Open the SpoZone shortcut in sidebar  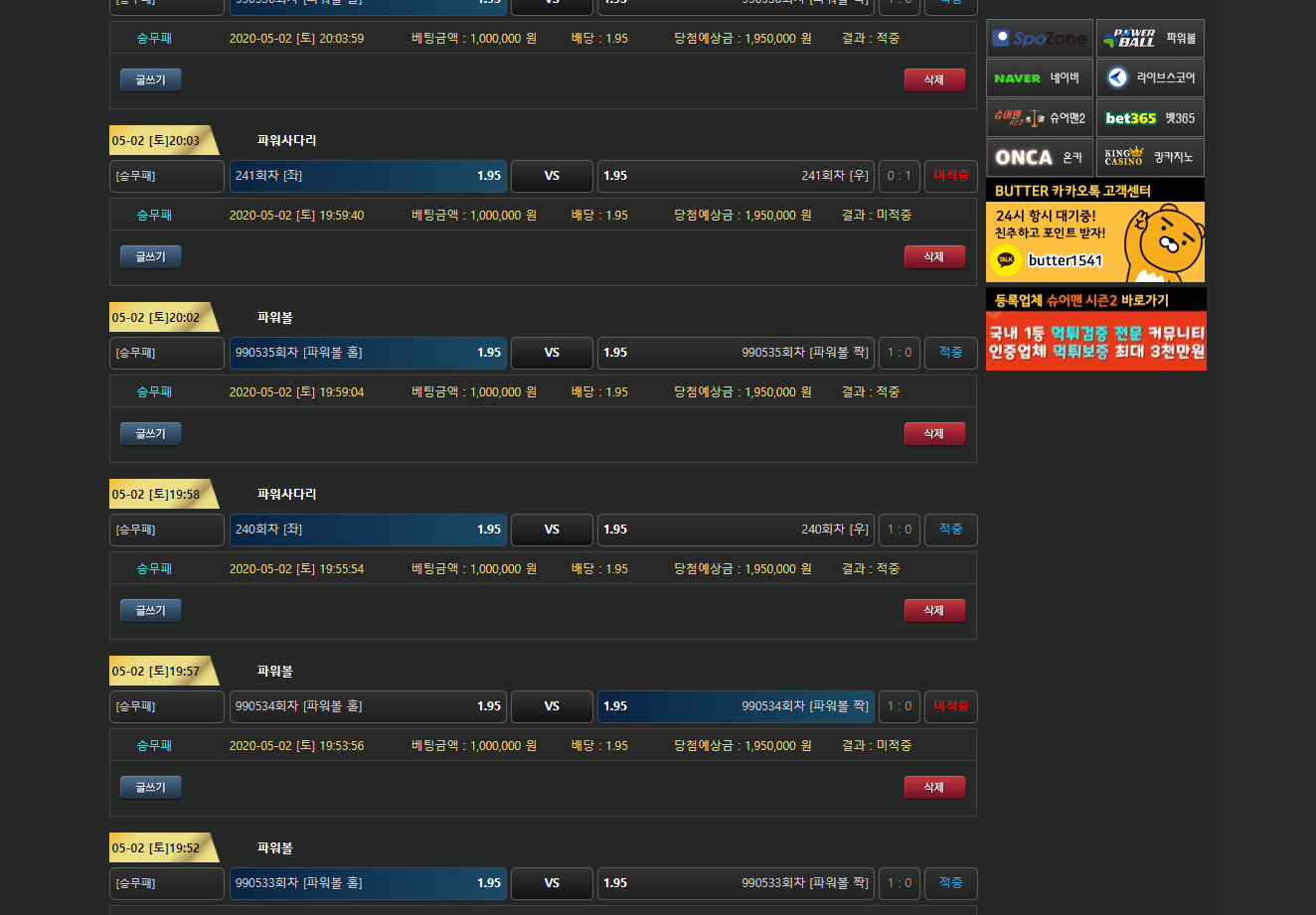tap(1039, 39)
